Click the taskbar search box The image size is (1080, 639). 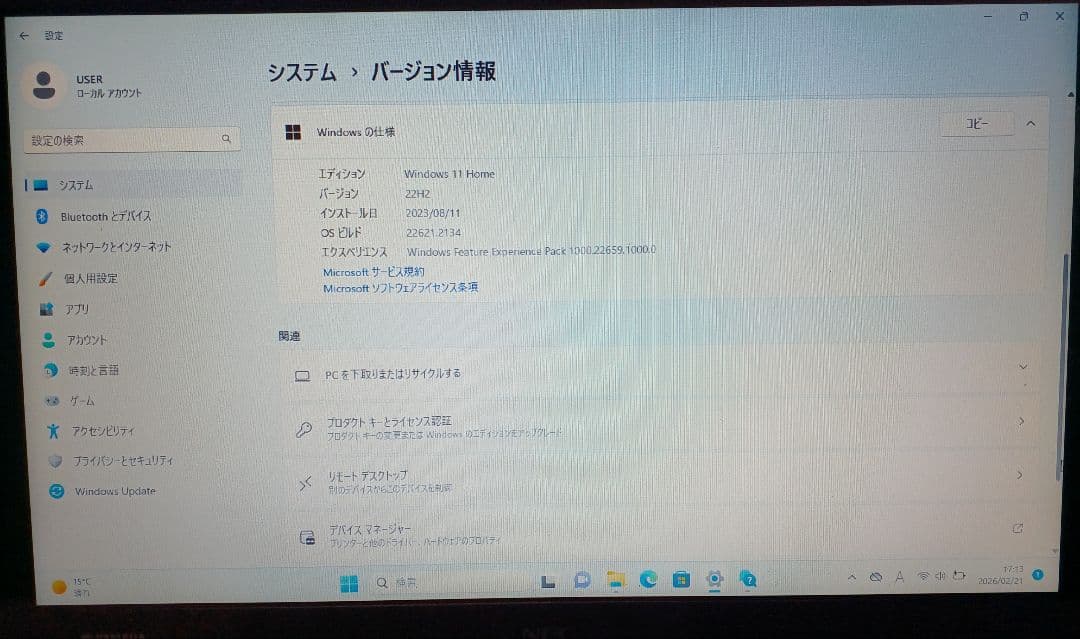448,583
